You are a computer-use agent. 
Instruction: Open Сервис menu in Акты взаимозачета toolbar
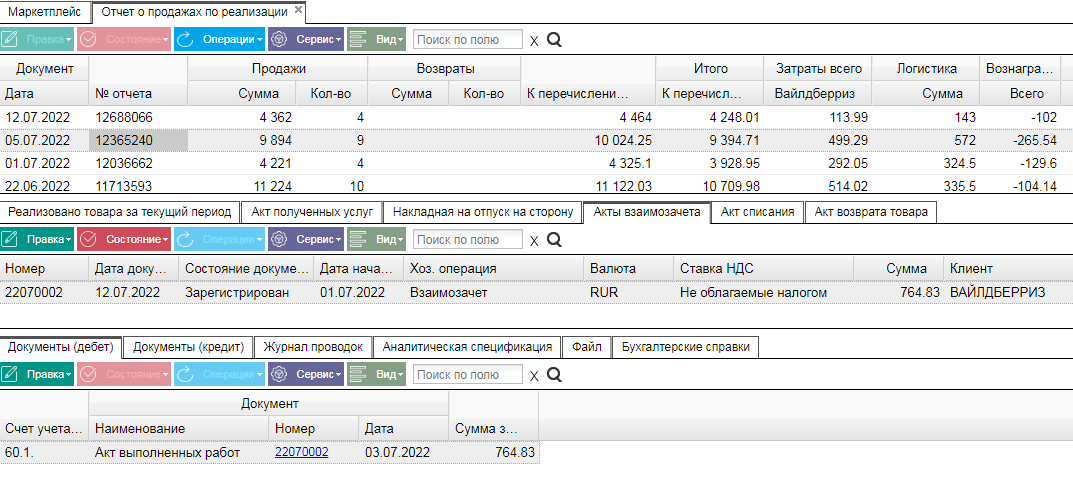click(x=306, y=240)
